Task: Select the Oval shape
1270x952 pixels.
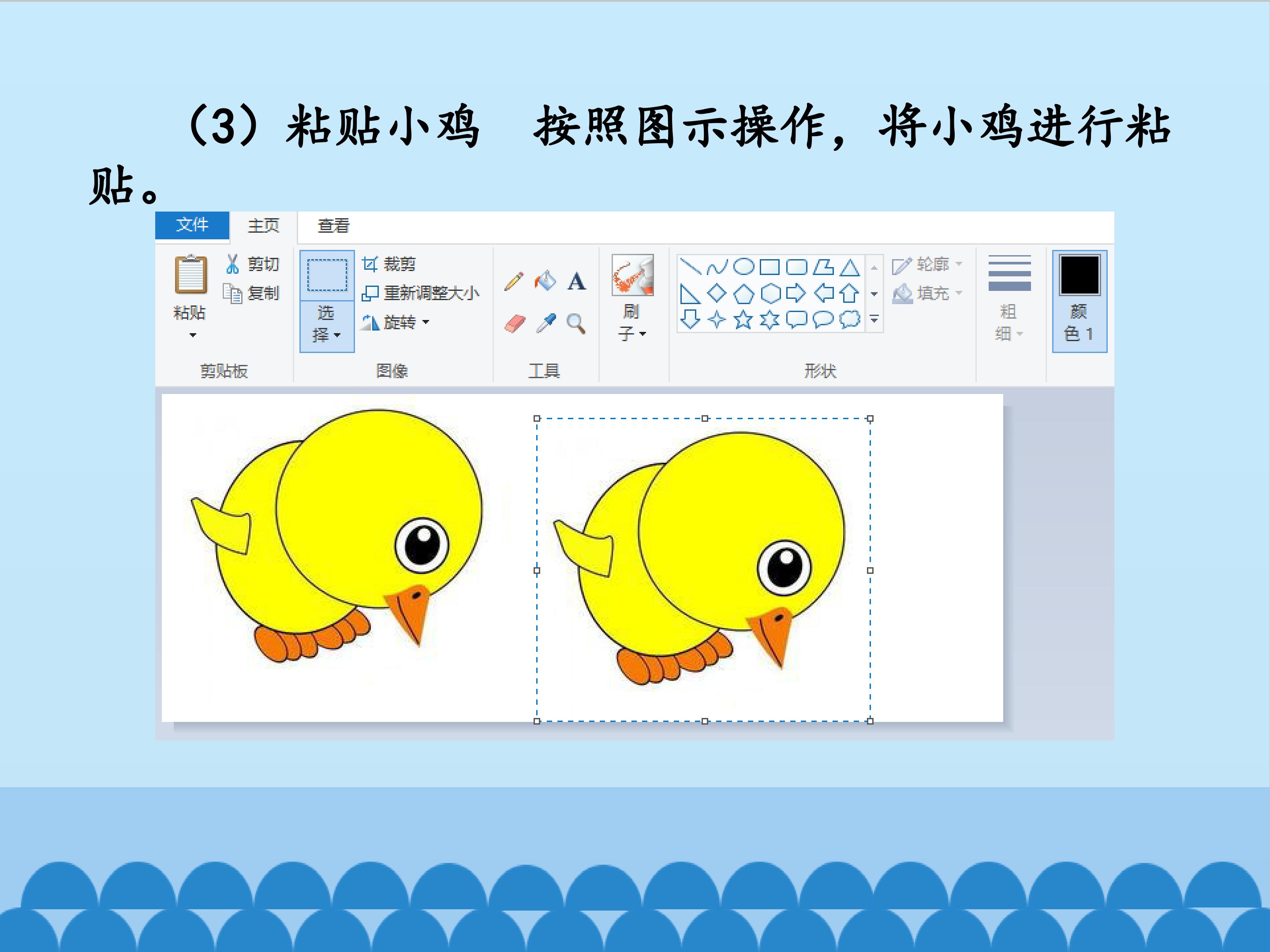Action: point(743,267)
